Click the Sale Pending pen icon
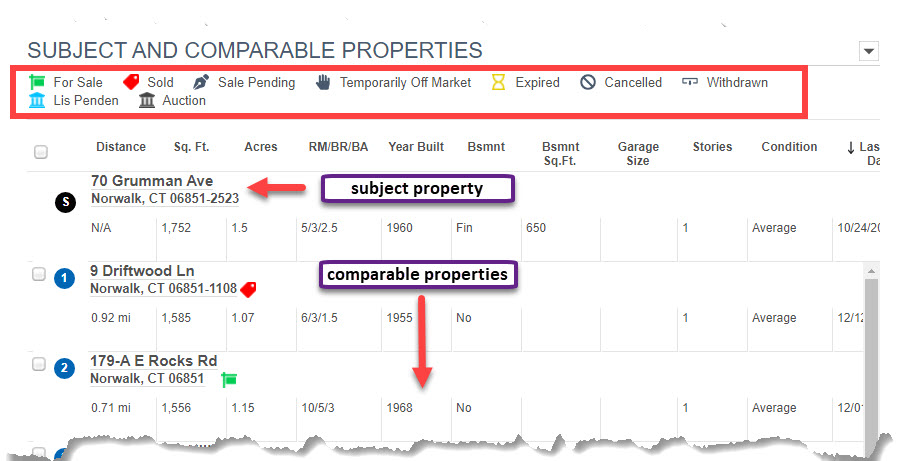The width and height of the screenshot is (898, 461). click(201, 82)
